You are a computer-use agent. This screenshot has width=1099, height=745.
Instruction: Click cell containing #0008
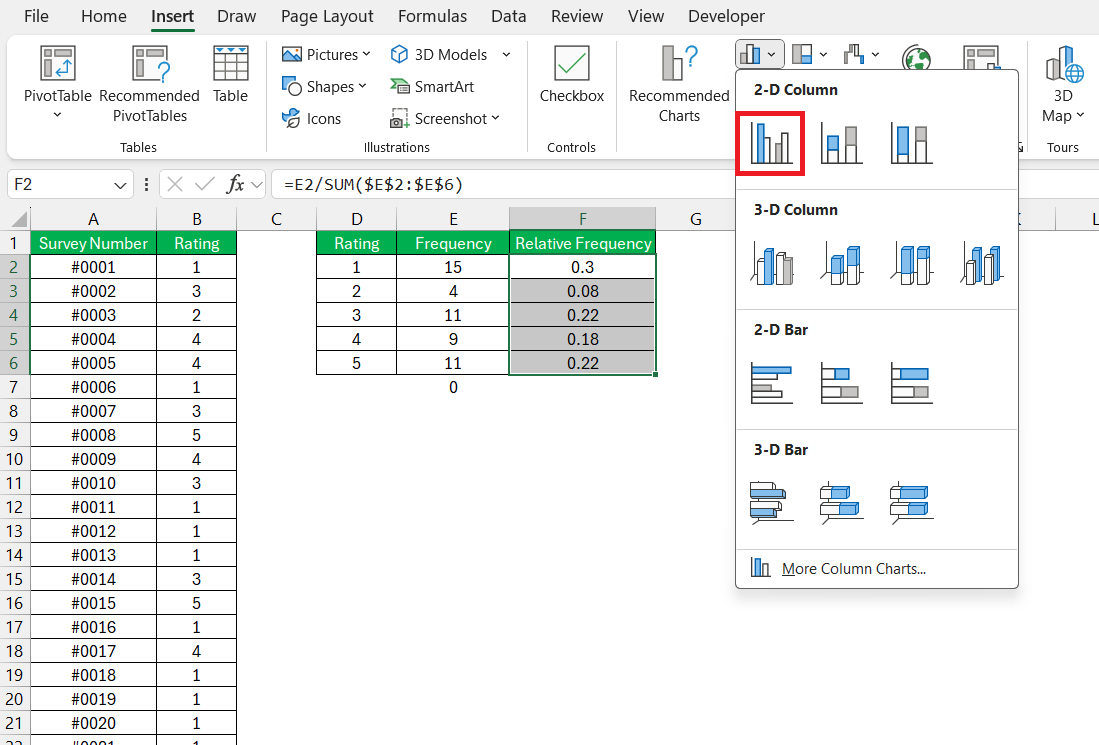(x=93, y=435)
